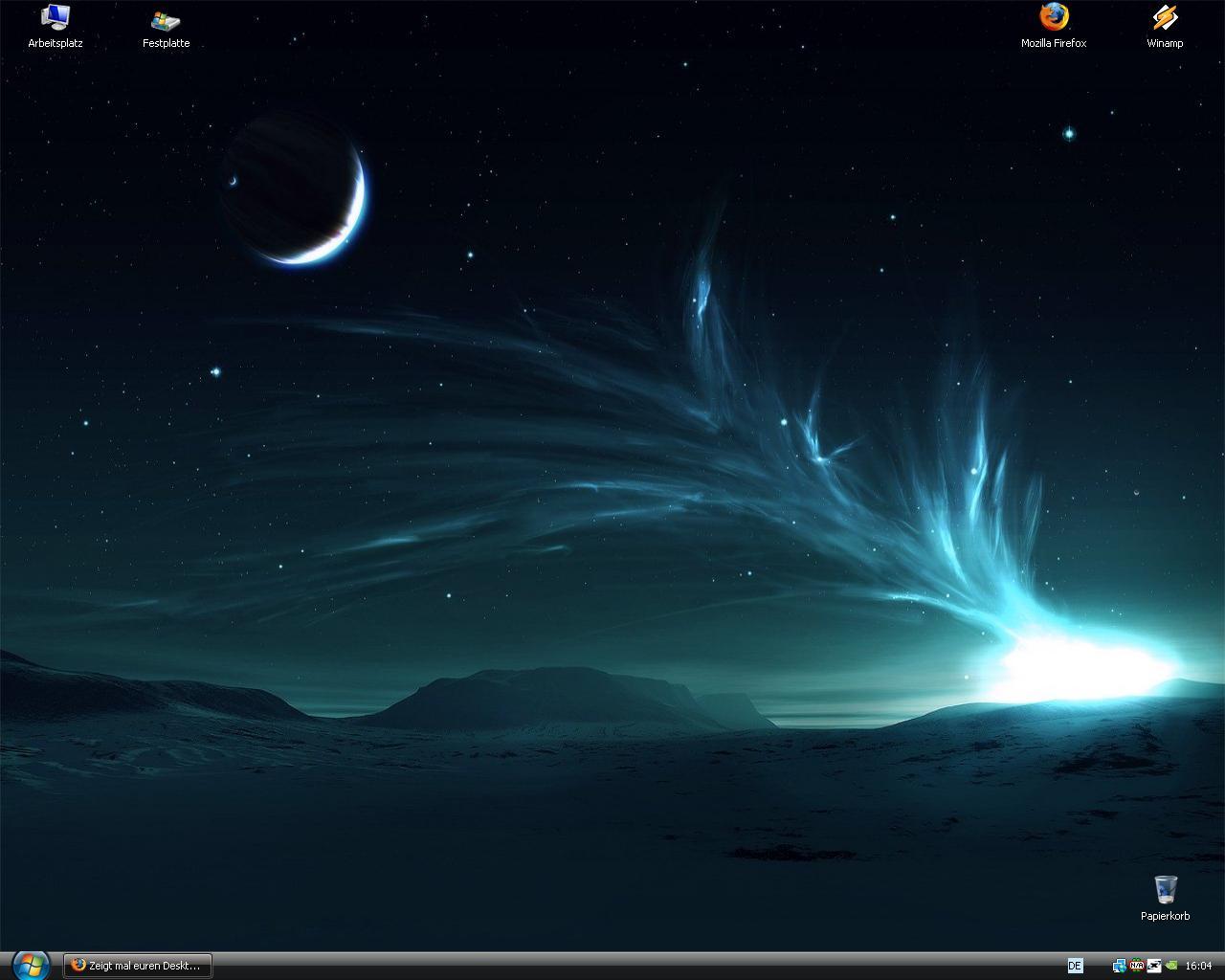Select the Papierkorb recycle bin icon
This screenshot has height=980, width=1225.
point(1165,889)
